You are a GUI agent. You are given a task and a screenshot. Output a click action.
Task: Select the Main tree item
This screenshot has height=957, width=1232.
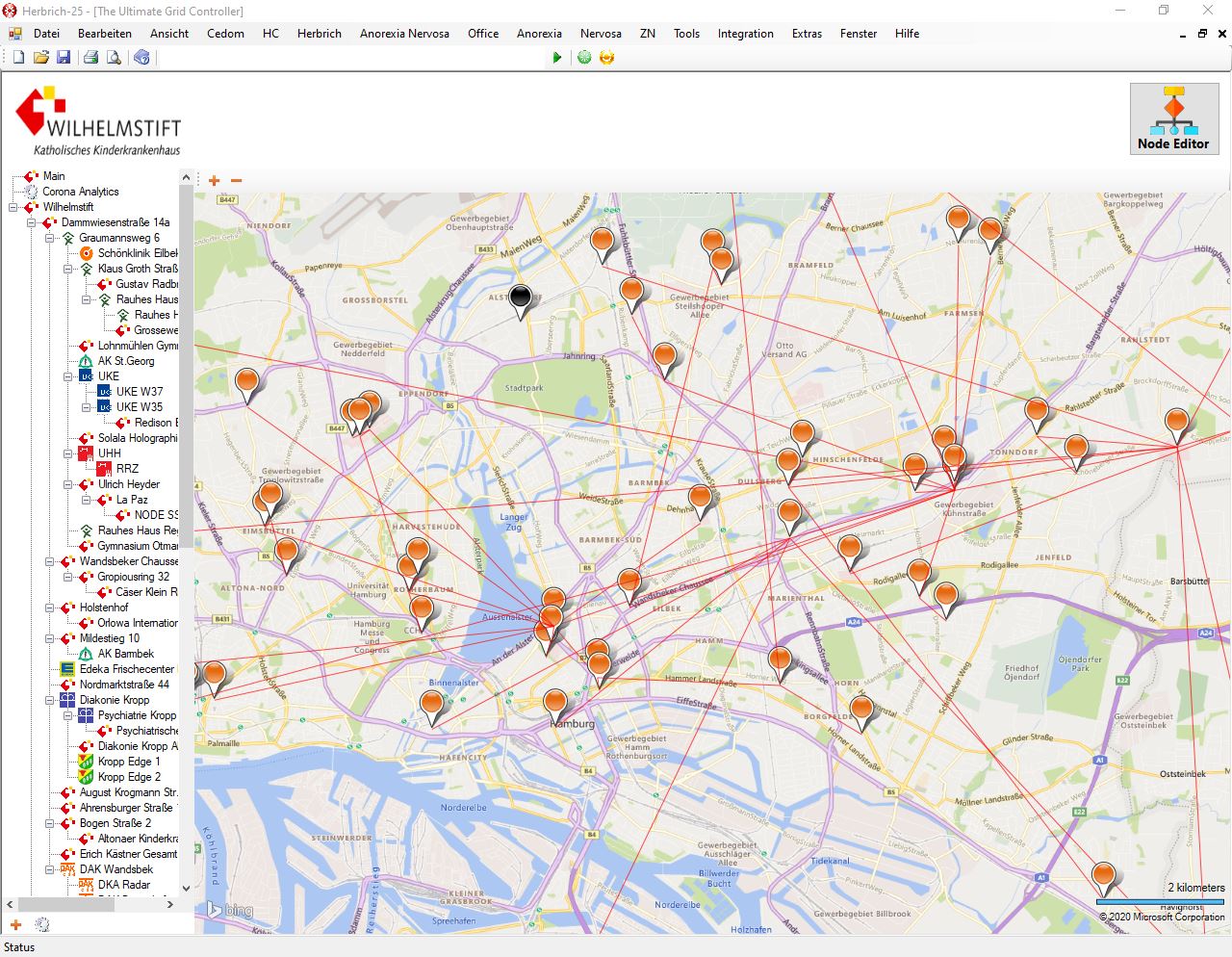pyautogui.click(x=54, y=176)
